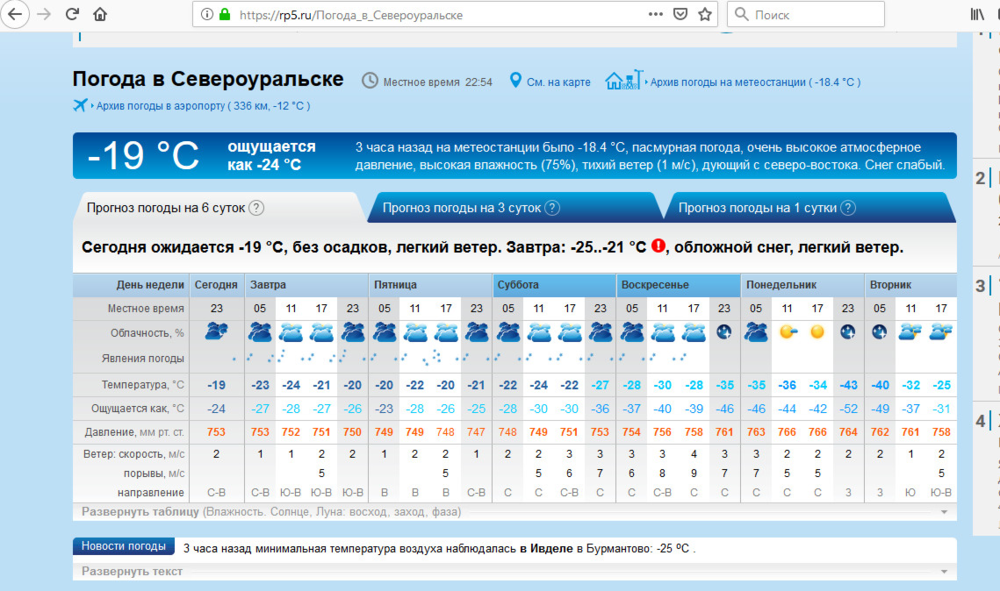Go to the browser home page icon

coord(100,15)
